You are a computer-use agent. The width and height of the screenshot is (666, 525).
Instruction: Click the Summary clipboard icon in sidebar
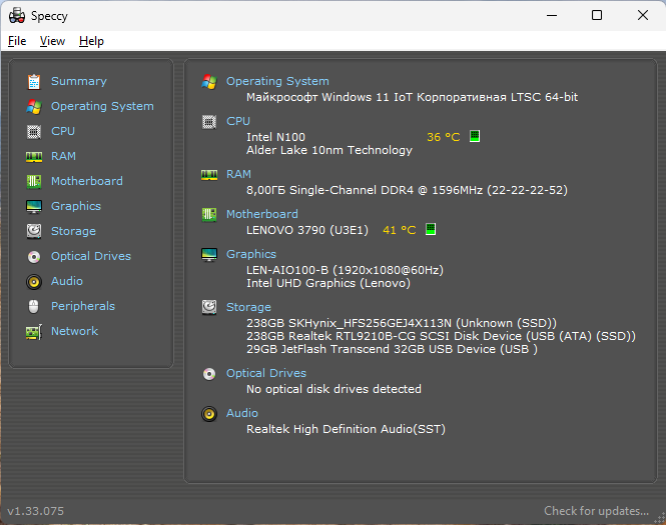pyautogui.click(x=34, y=82)
